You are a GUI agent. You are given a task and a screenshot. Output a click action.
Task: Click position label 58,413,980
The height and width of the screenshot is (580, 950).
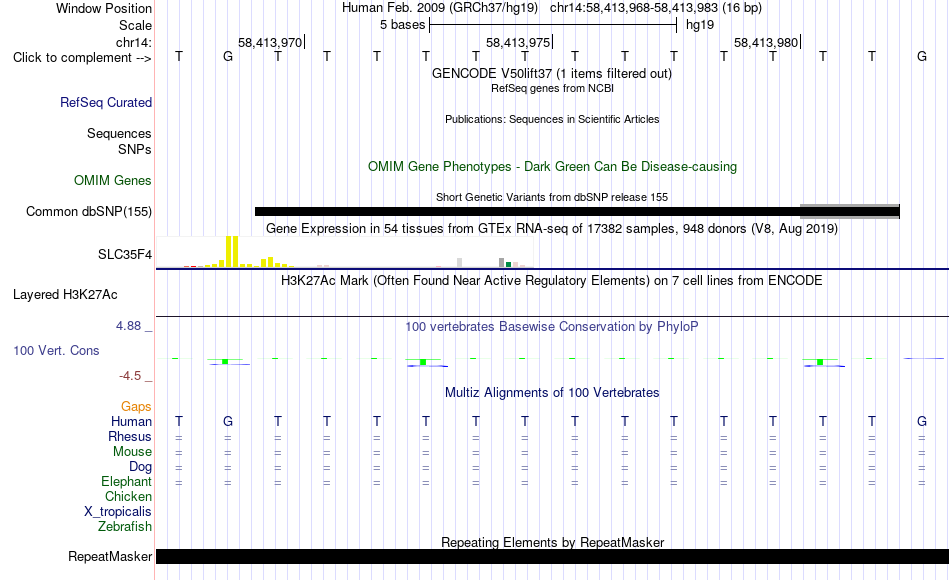pos(766,42)
